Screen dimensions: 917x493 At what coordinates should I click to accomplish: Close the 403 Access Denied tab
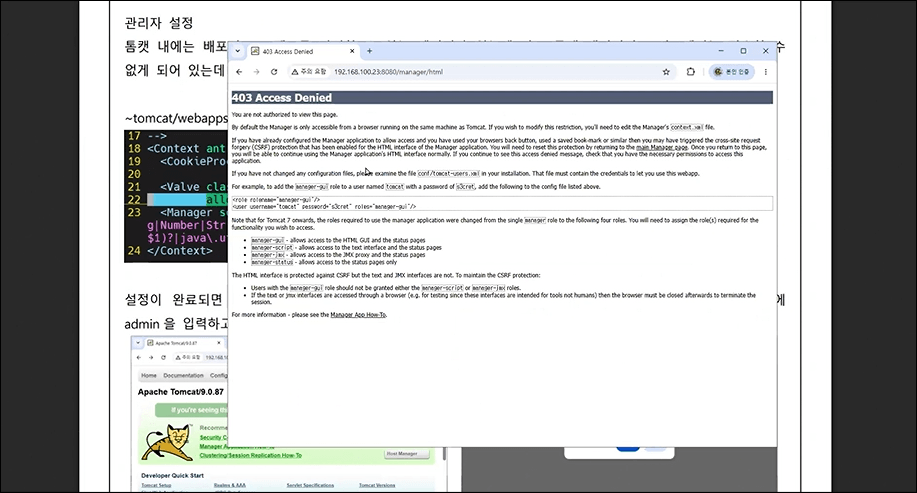[351, 51]
